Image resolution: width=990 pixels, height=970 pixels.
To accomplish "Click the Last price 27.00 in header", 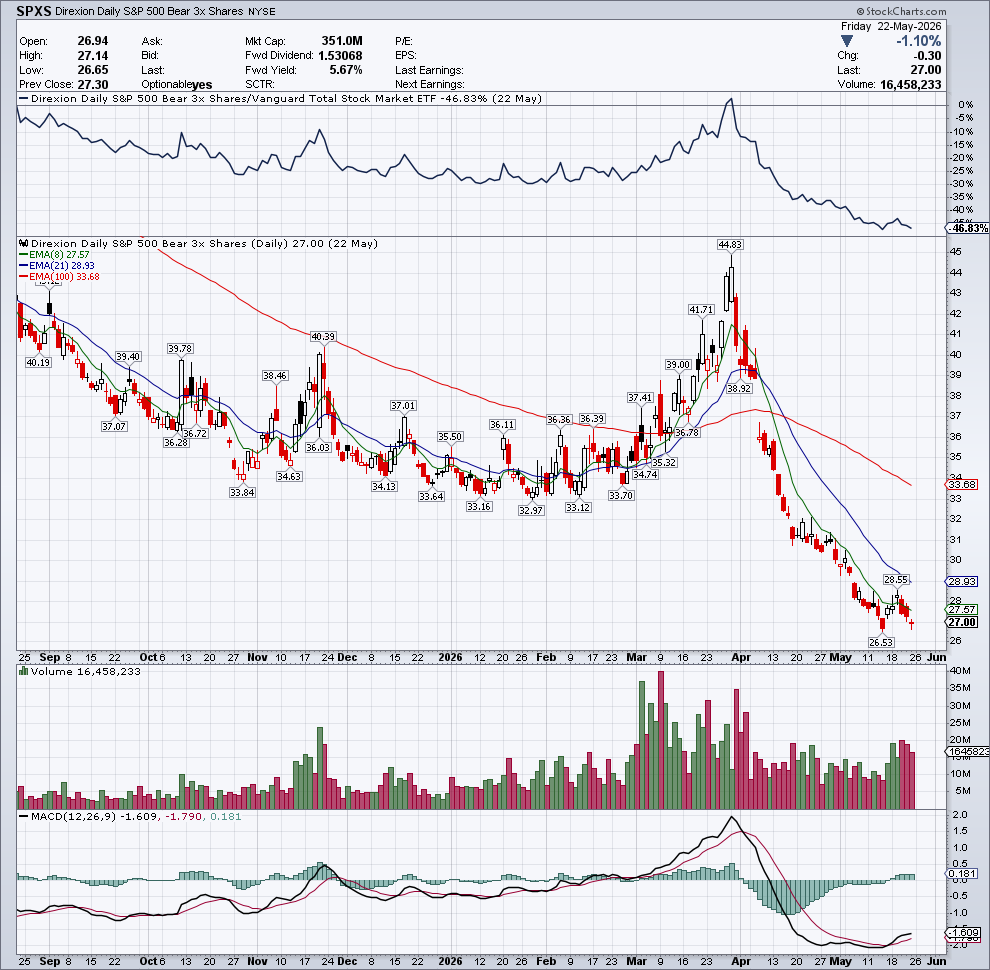I will pos(926,70).
